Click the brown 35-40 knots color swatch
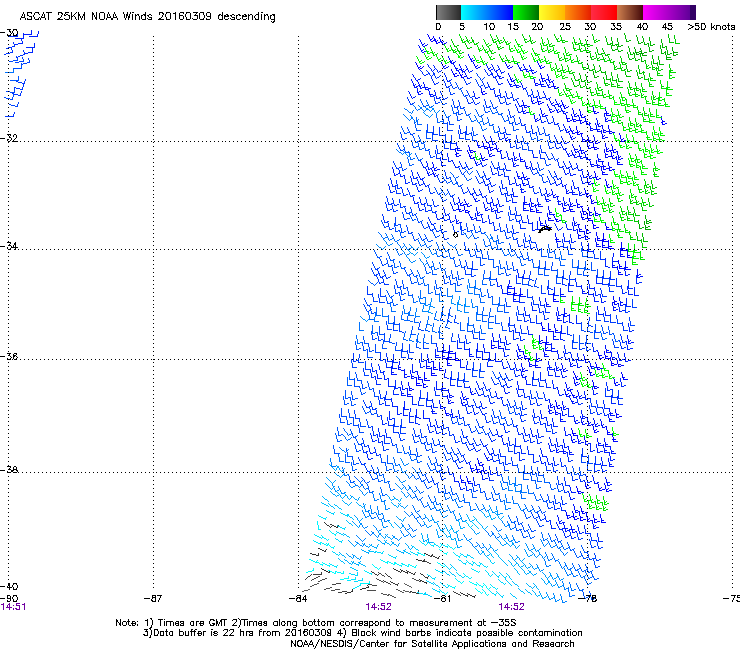Screen dimensions: 740x650 click(x=630, y=12)
